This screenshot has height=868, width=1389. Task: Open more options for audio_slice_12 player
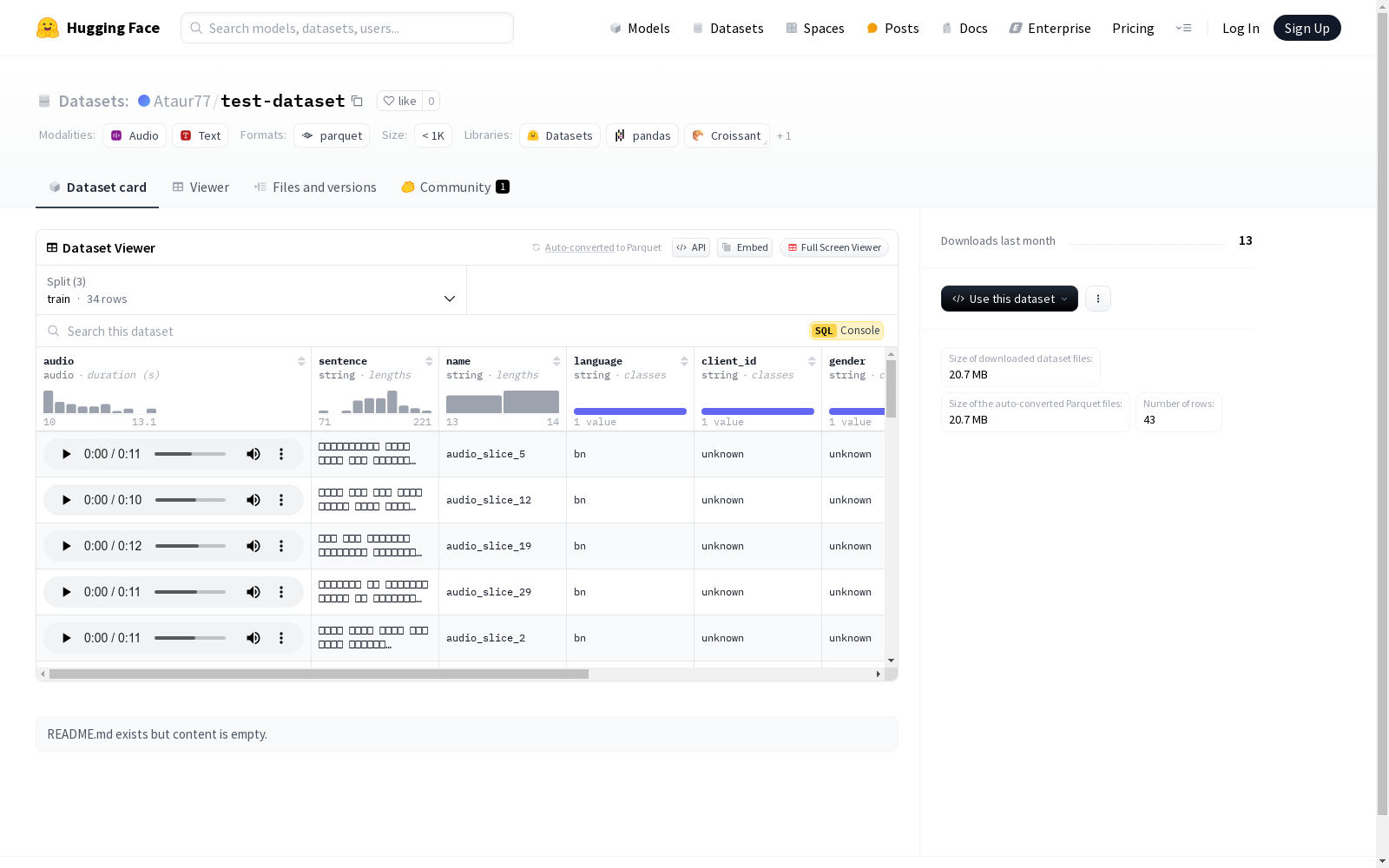click(x=281, y=500)
